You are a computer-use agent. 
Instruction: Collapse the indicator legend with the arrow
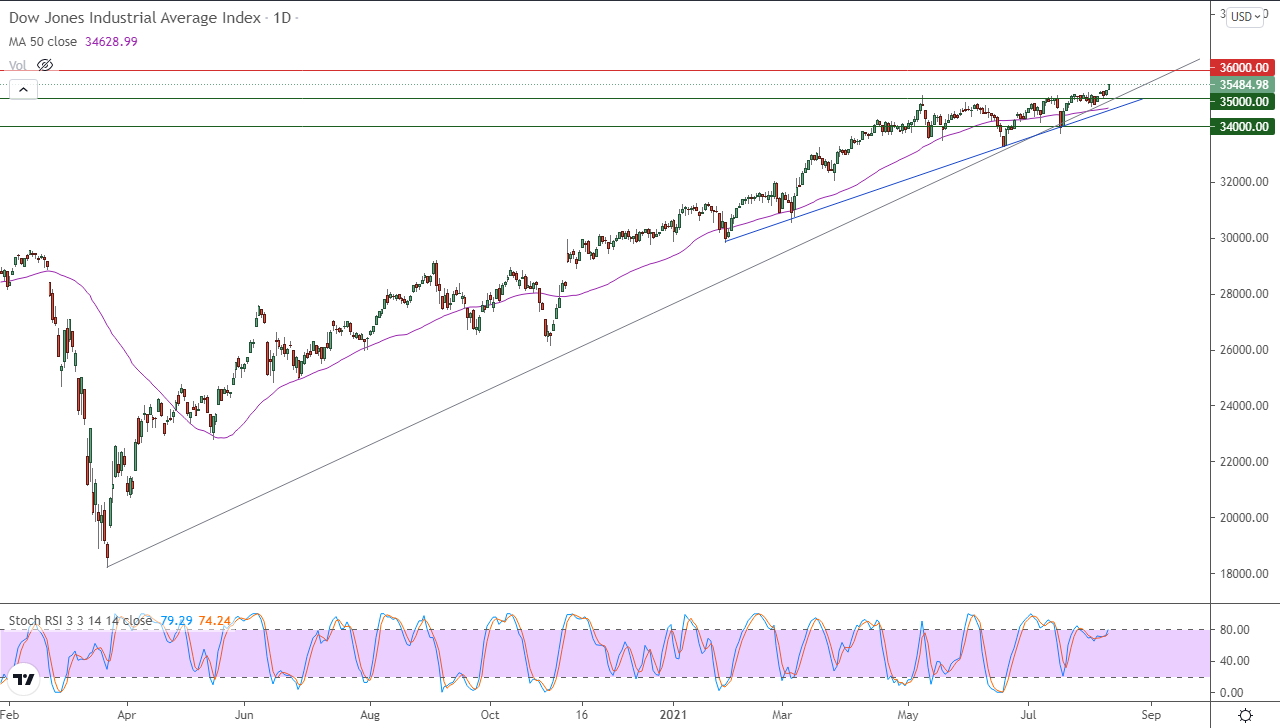(x=23, y=89)
